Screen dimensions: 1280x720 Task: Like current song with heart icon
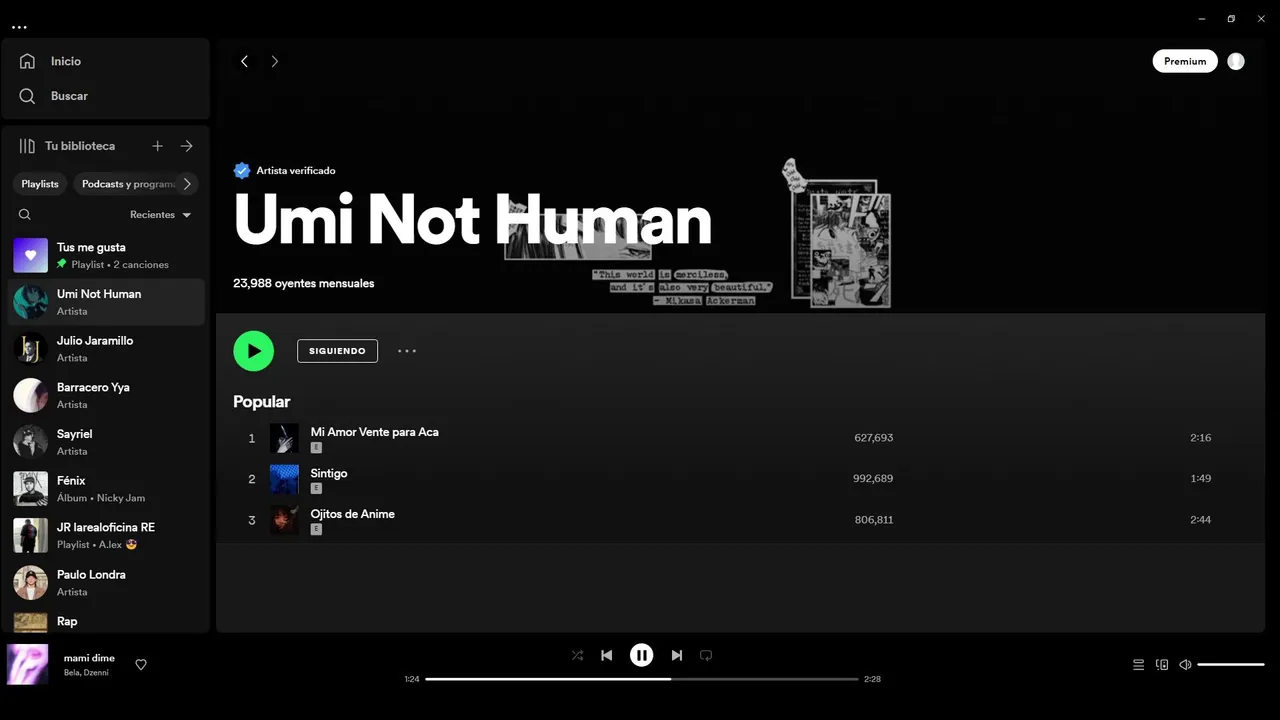tap(141, 665)
